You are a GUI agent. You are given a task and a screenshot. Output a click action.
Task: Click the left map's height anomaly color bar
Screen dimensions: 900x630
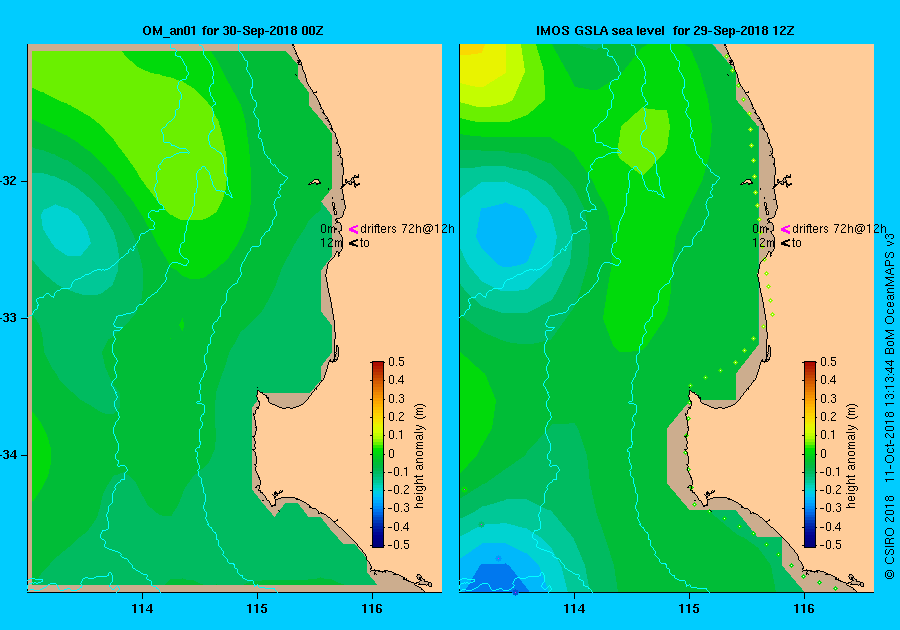pos(378,454)
